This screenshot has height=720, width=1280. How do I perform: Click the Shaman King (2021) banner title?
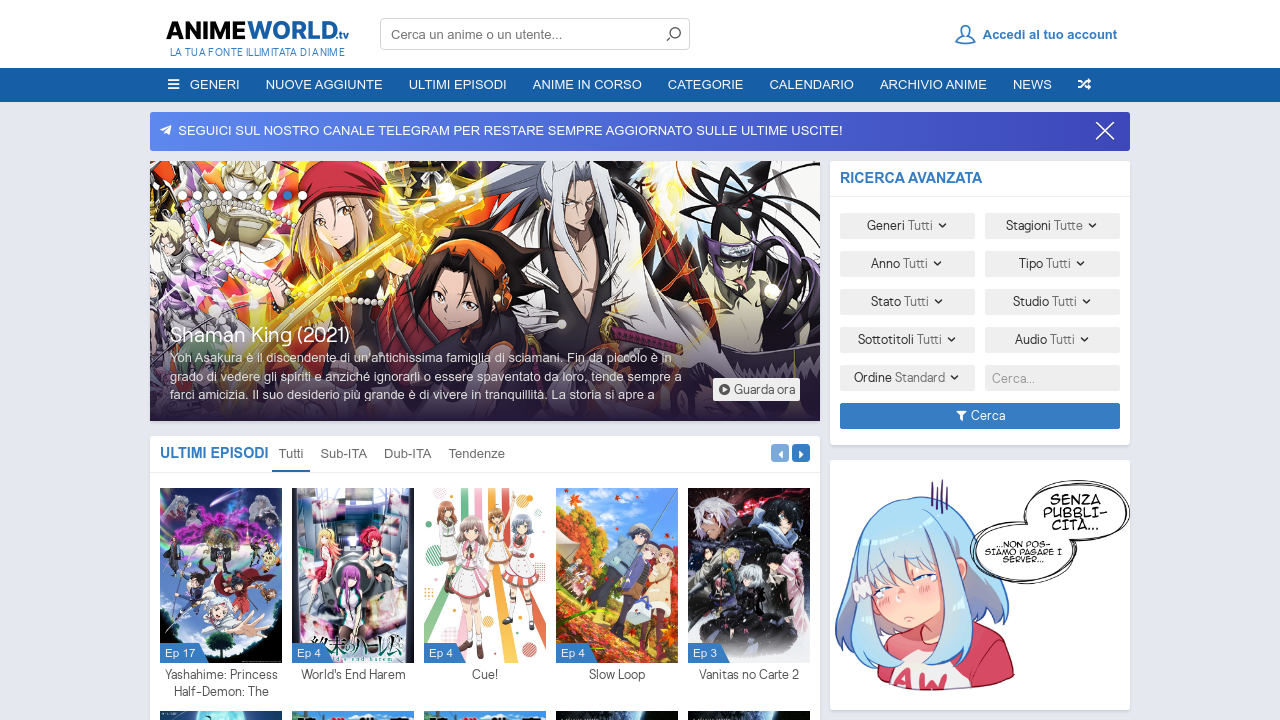pos(260,335)
